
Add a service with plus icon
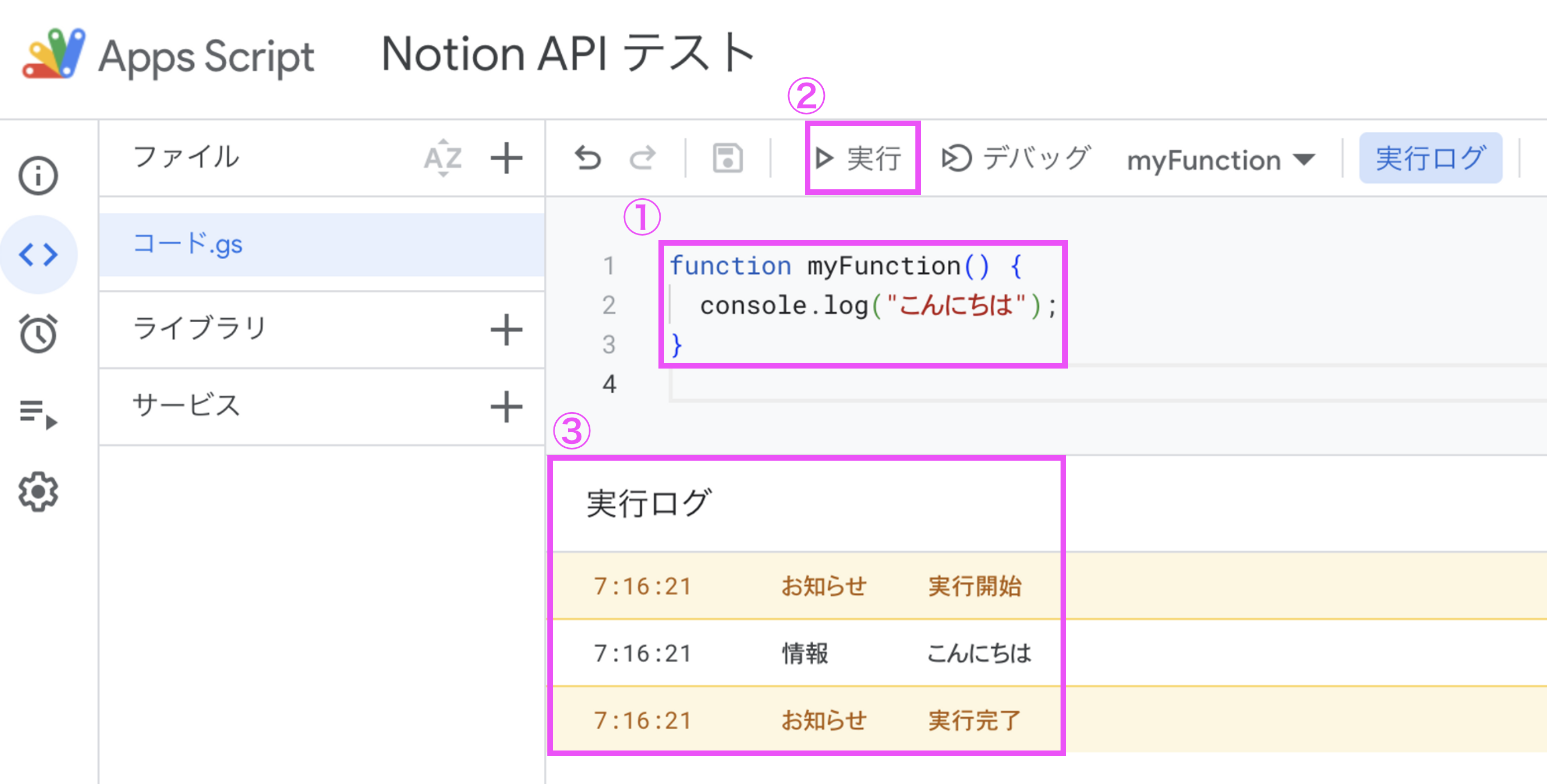(506, 407)
